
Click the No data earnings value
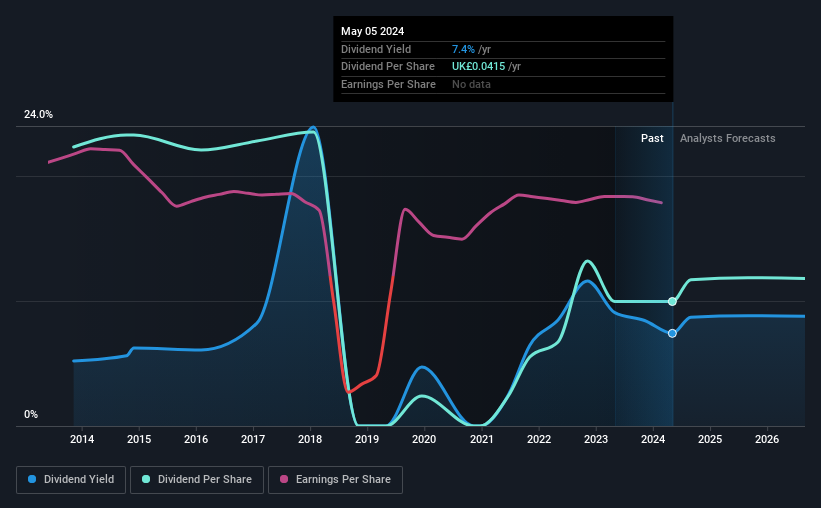coord(471,84)
